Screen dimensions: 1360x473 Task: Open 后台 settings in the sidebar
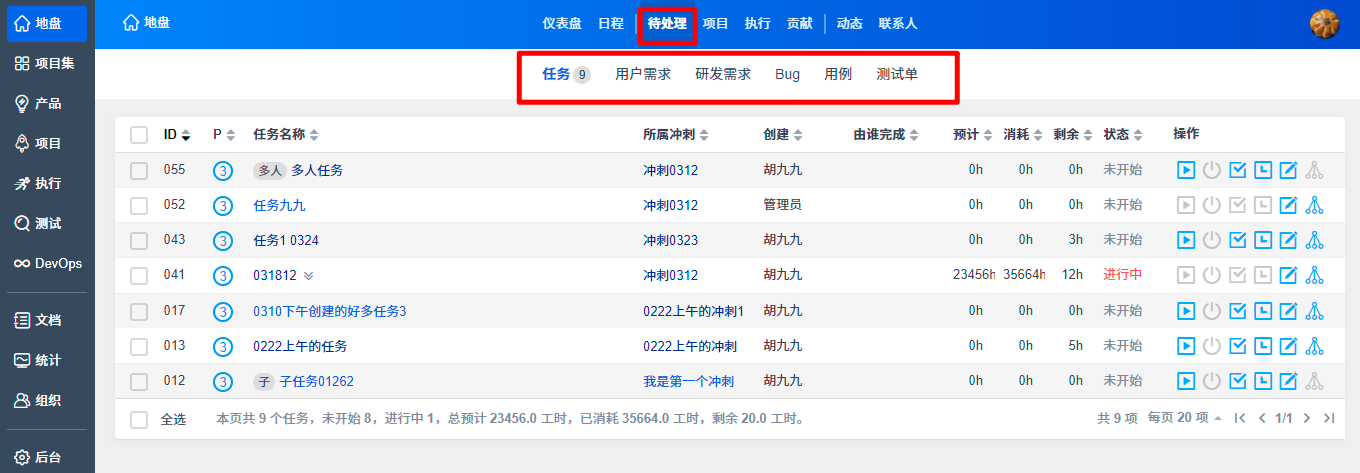[x=47, y=457]
